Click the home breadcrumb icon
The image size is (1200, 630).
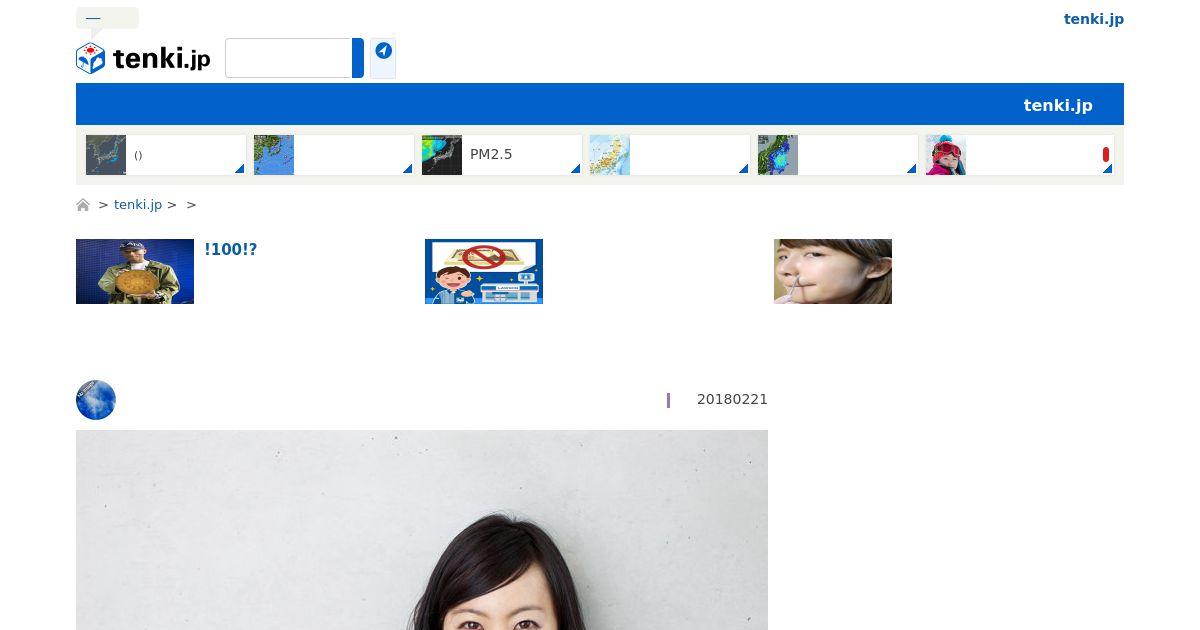[83, 205]
